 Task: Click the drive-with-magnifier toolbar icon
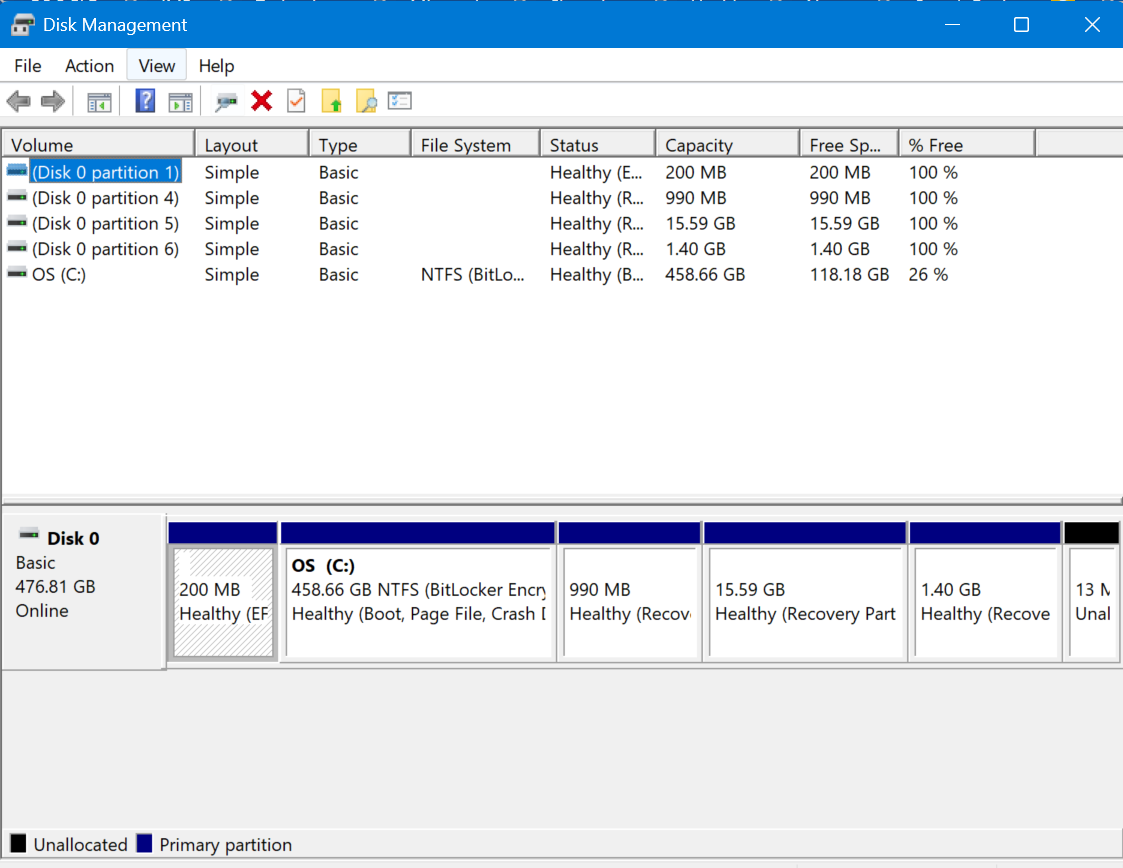(x=226, y=100)
